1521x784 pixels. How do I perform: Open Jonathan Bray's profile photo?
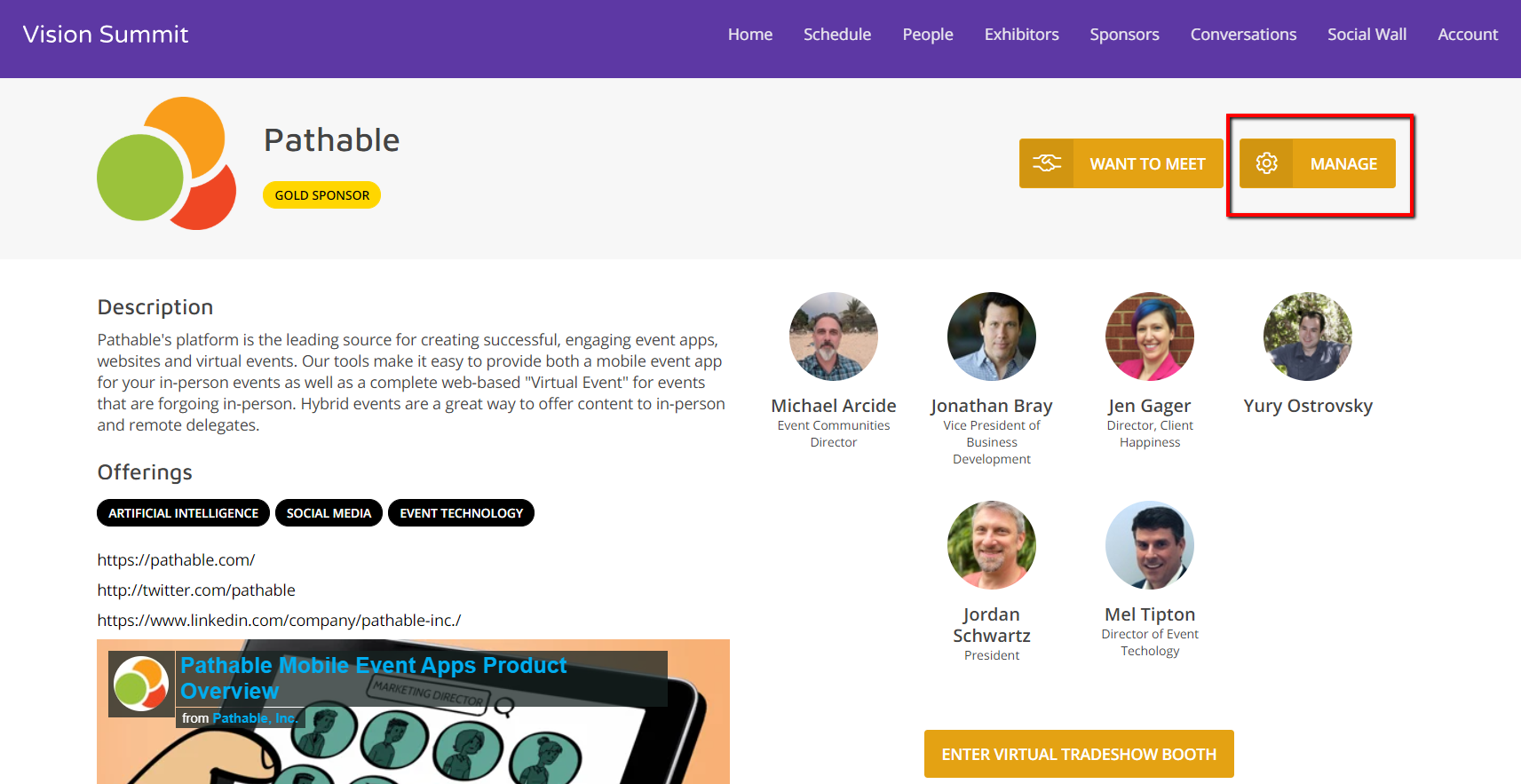[991, 337]
